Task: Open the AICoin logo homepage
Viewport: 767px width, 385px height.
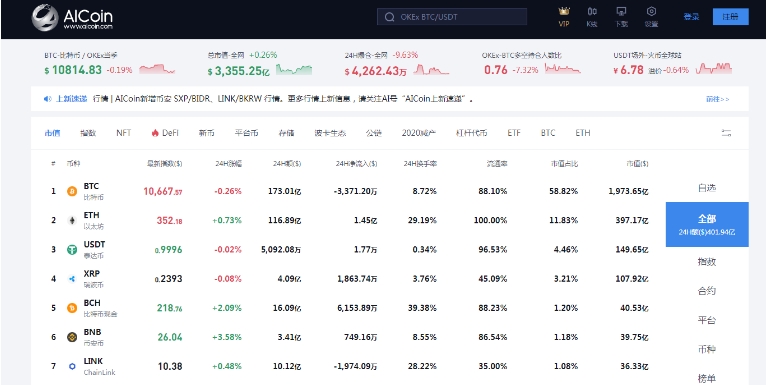Action: click(72, 18)
